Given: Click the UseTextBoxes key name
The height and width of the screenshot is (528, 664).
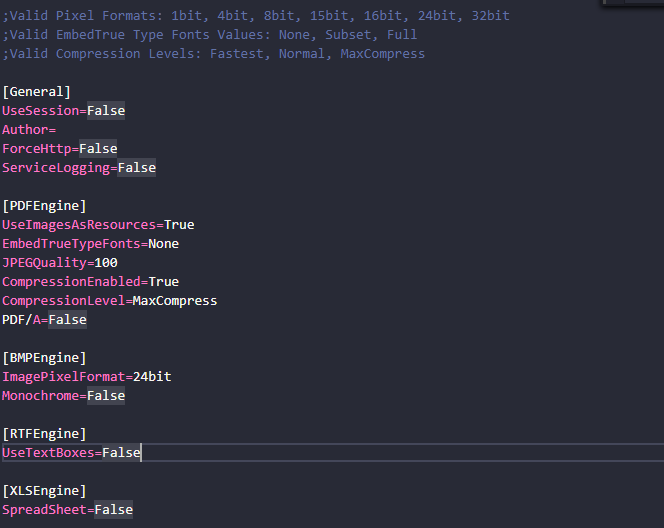Looking at the screenshot, I should coord(48,453).
